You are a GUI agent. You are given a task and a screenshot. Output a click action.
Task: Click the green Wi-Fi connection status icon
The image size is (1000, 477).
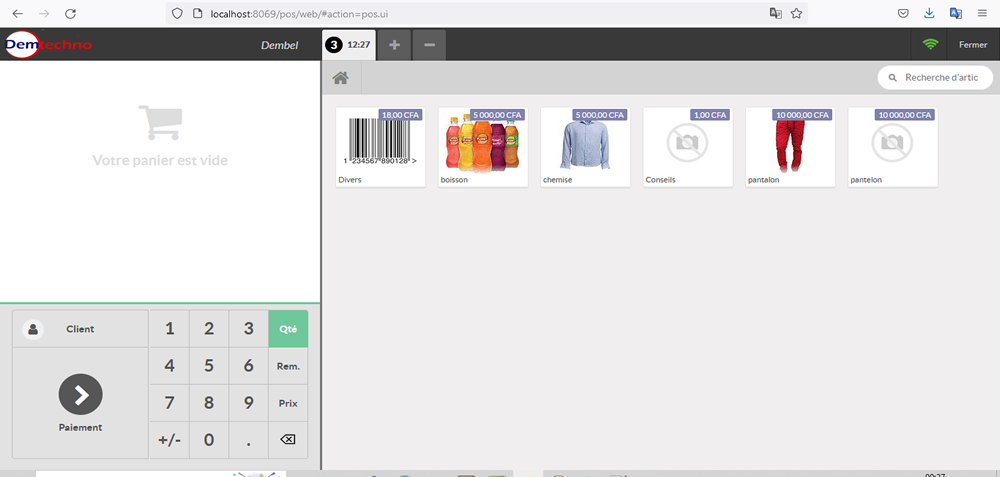[x=930, y=45]
